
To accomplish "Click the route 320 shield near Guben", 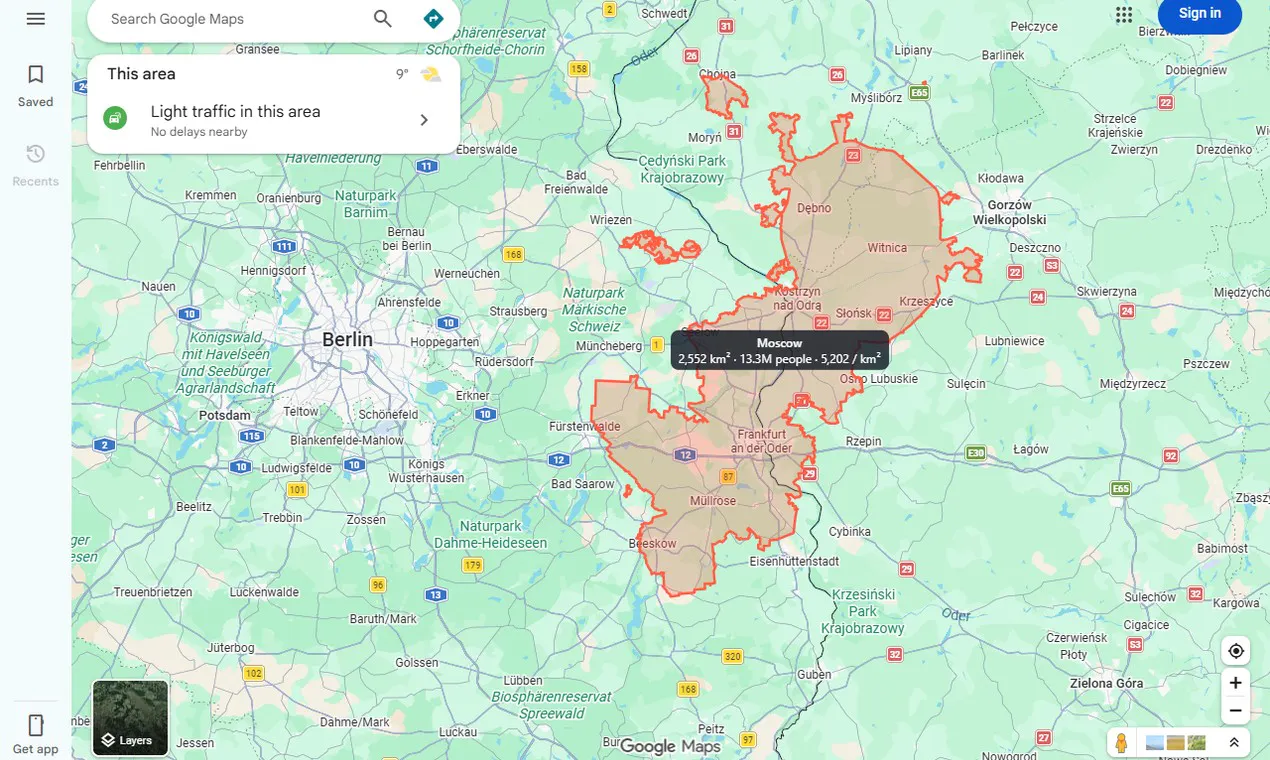I will (x=733, y=657).
